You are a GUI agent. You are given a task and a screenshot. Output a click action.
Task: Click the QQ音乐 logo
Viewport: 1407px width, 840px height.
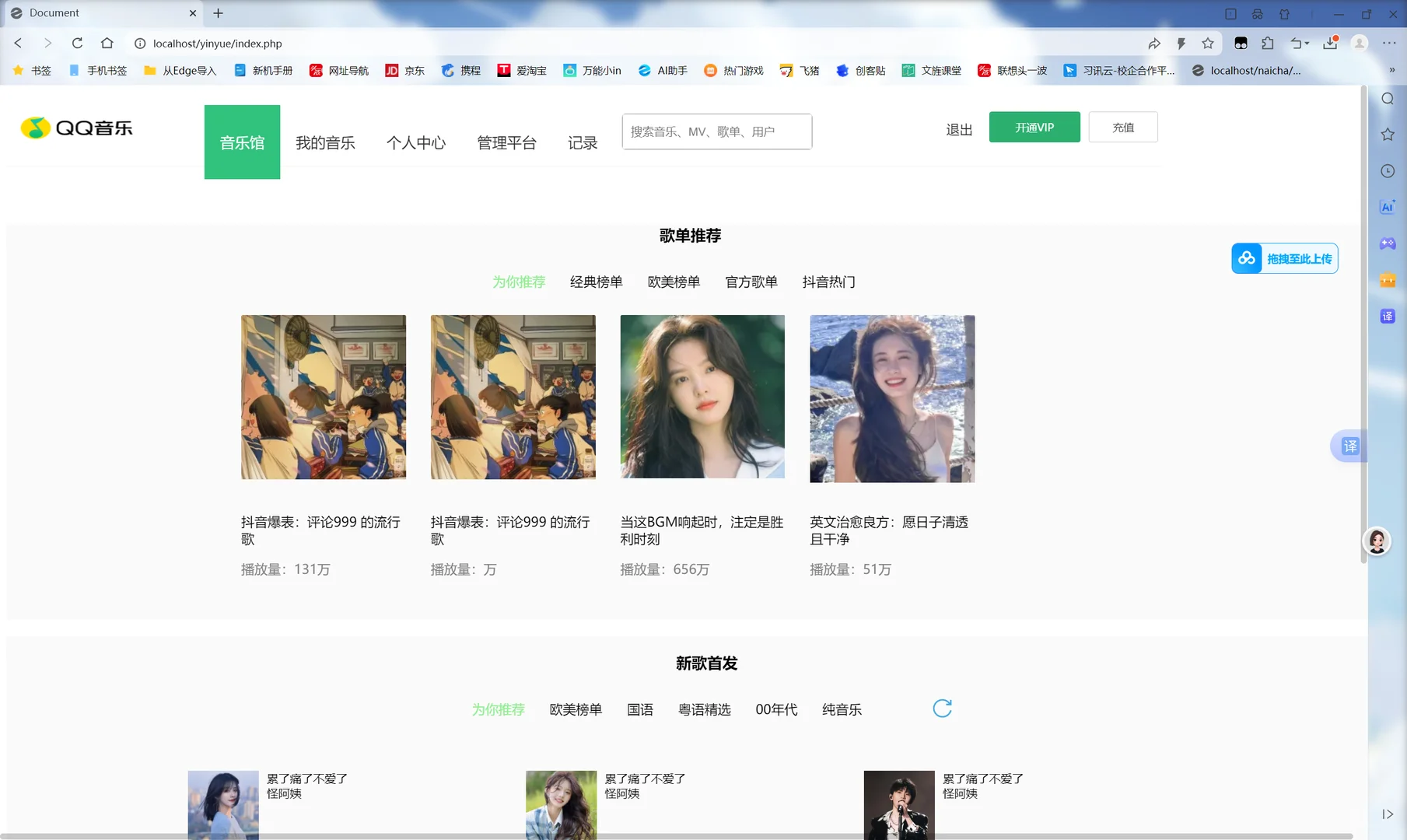(75, 127)
